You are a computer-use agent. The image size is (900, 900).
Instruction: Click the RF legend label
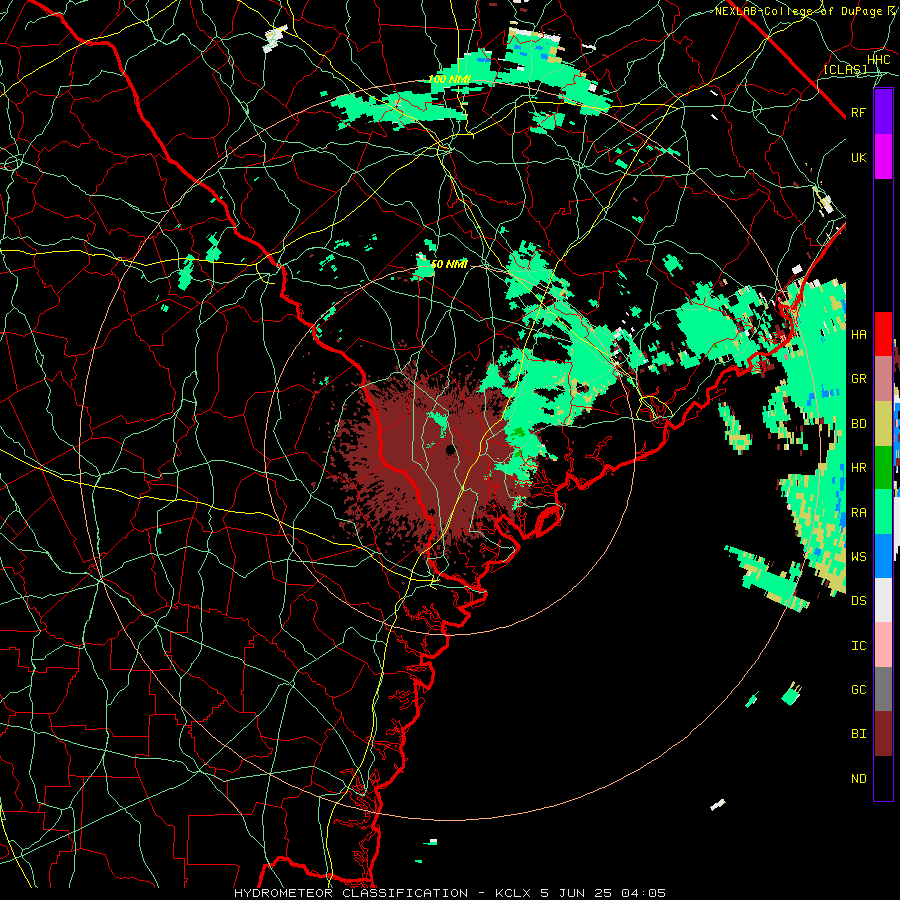click(859, 112)
